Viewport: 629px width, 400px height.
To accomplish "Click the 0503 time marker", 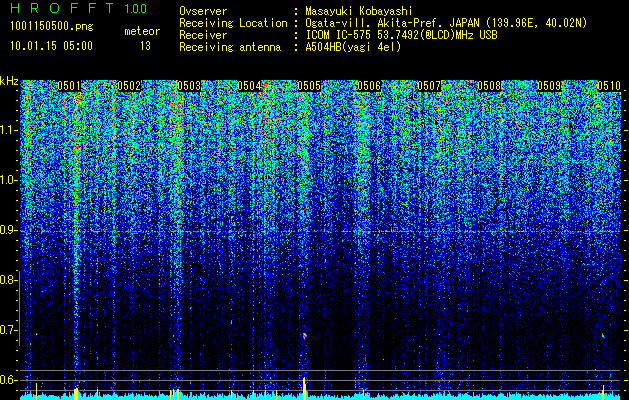I will [x=189, y=86].
